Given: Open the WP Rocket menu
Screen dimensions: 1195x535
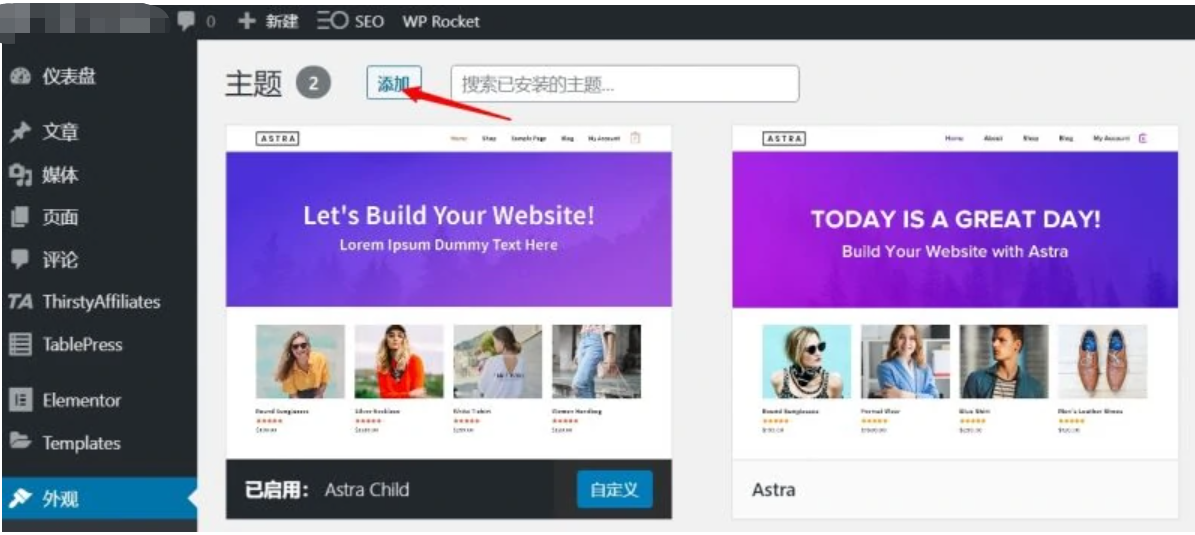Looking at the screenshot, I should point(441,21).
